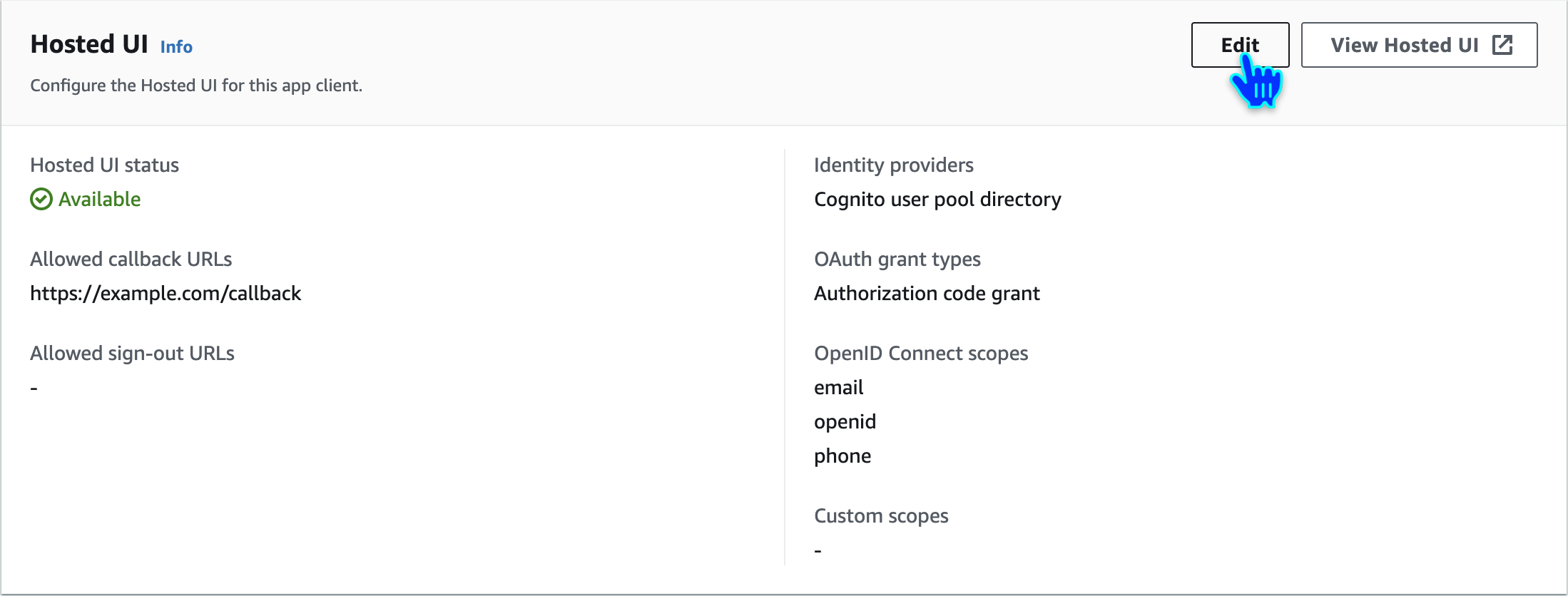Click the Hosted UI heading

89,44
